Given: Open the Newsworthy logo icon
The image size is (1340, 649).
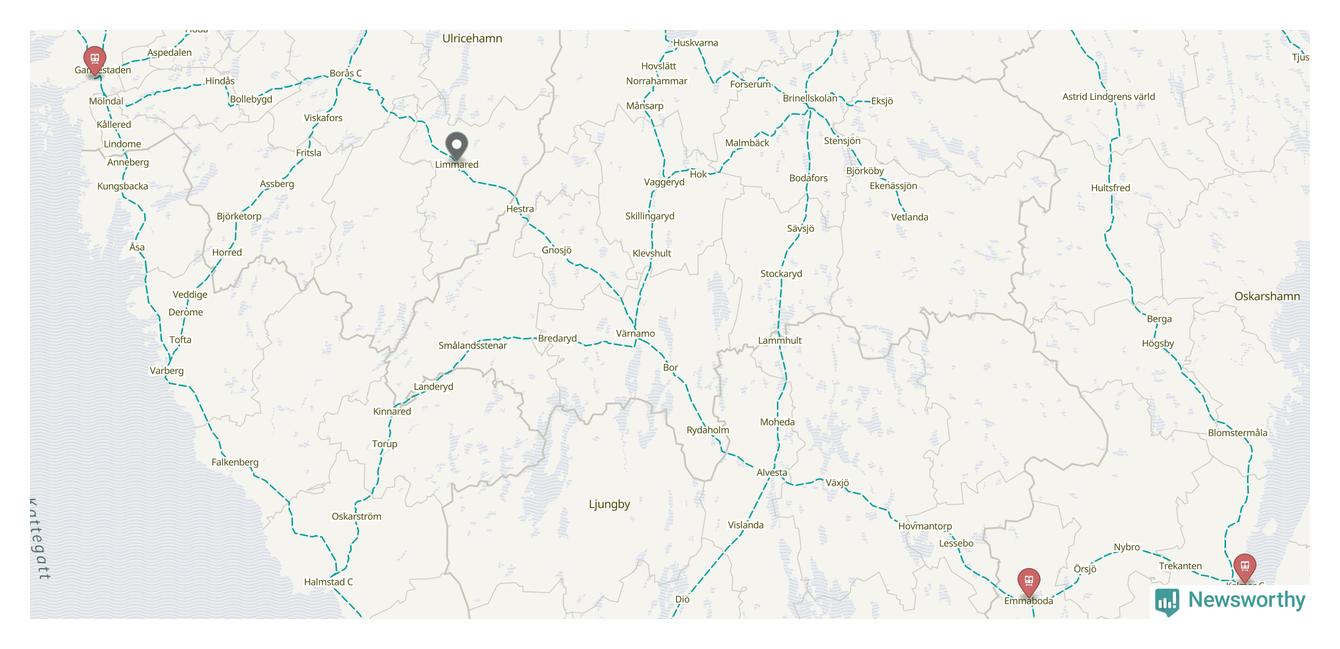Looking at the screenshot, I should click(1167, 601).
